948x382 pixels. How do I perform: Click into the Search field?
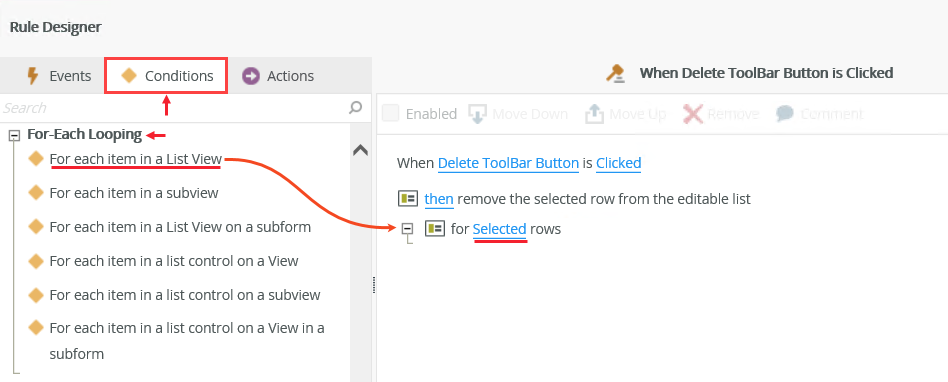pyautogui.click(x=173, y=108)
